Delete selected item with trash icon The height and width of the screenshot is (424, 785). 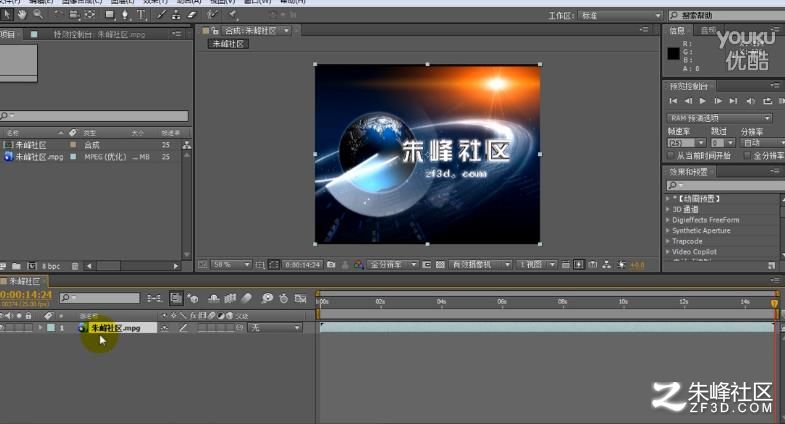[75, 266]
